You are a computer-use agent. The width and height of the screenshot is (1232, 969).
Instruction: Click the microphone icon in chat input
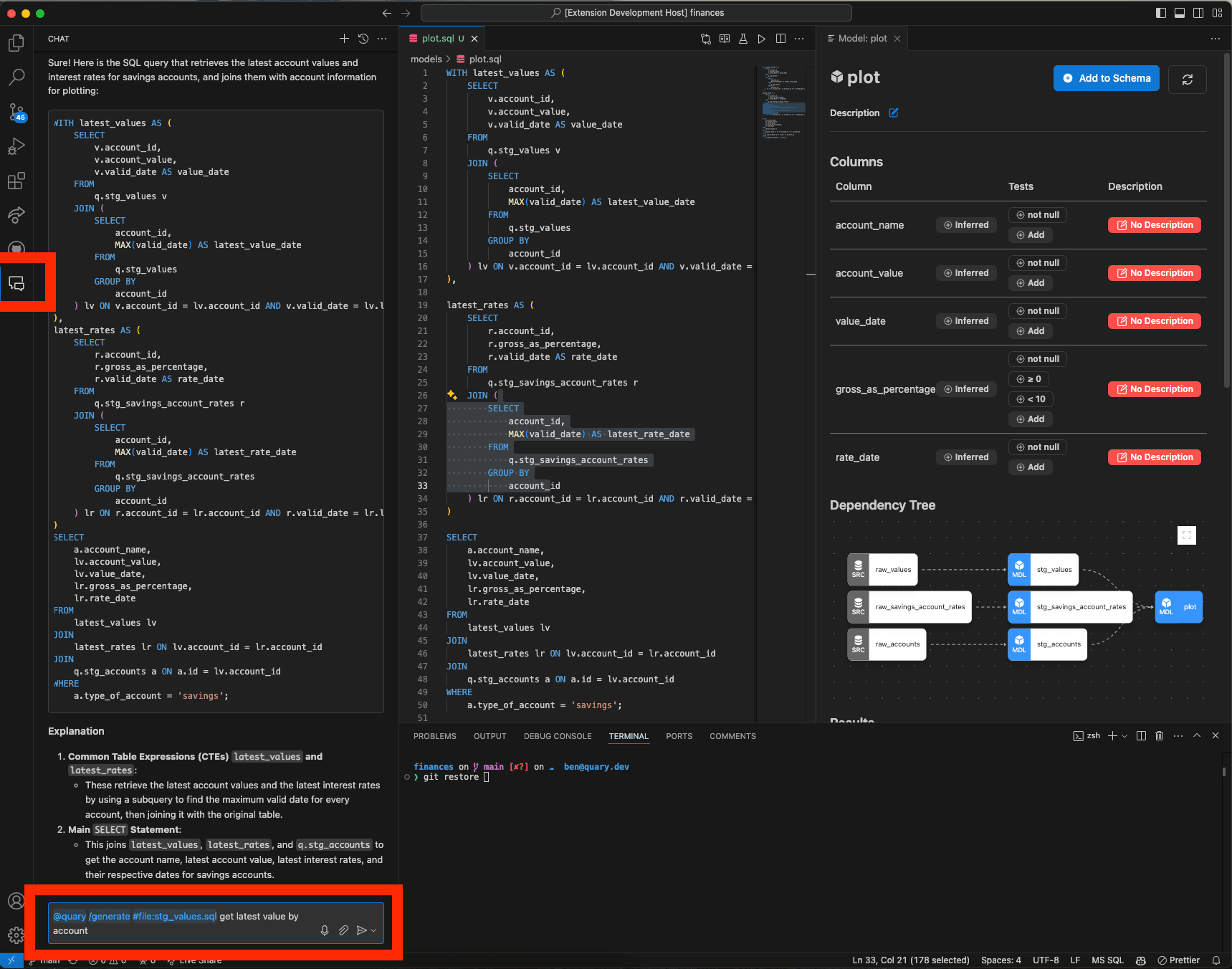click(325, 930)
